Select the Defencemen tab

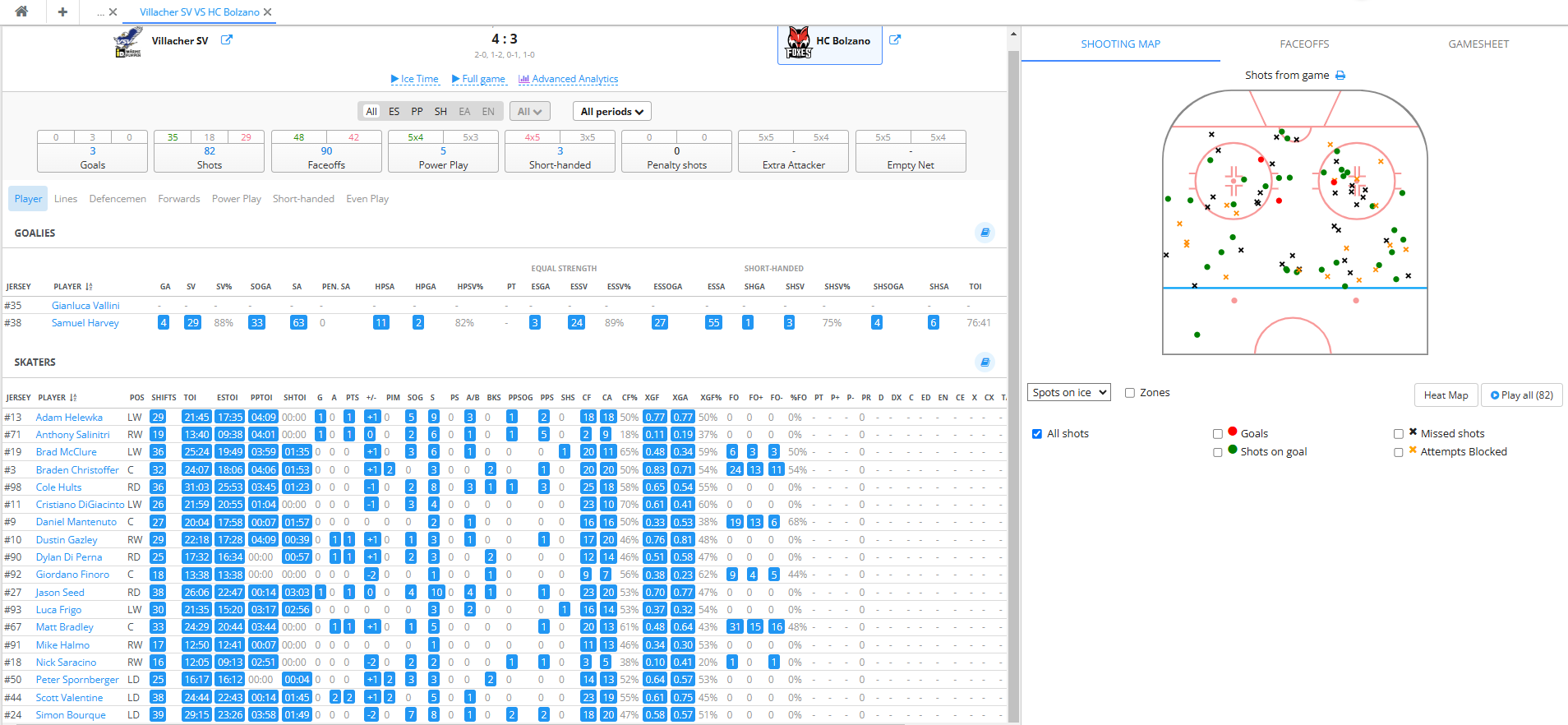[x=118, y=199]
